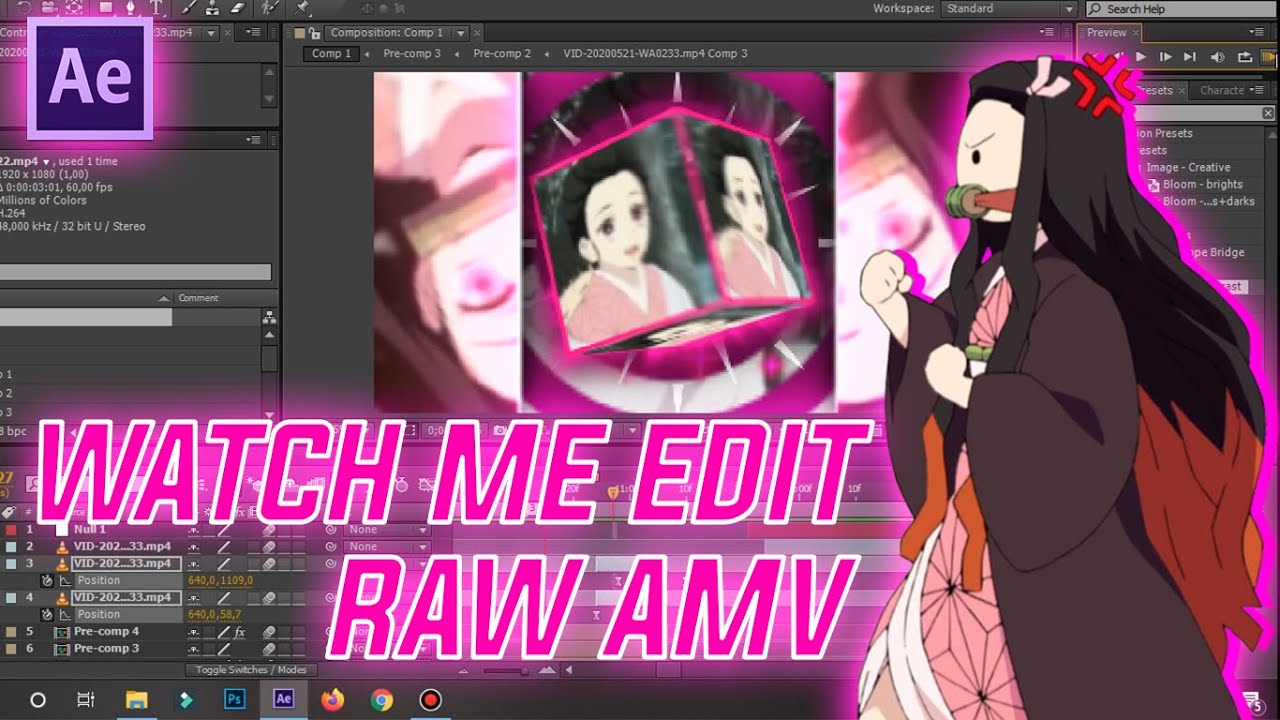Click graph editor icon for layer 3 Position
Image resolution: width=1280 pixels, height=720 pixels.
66,581
